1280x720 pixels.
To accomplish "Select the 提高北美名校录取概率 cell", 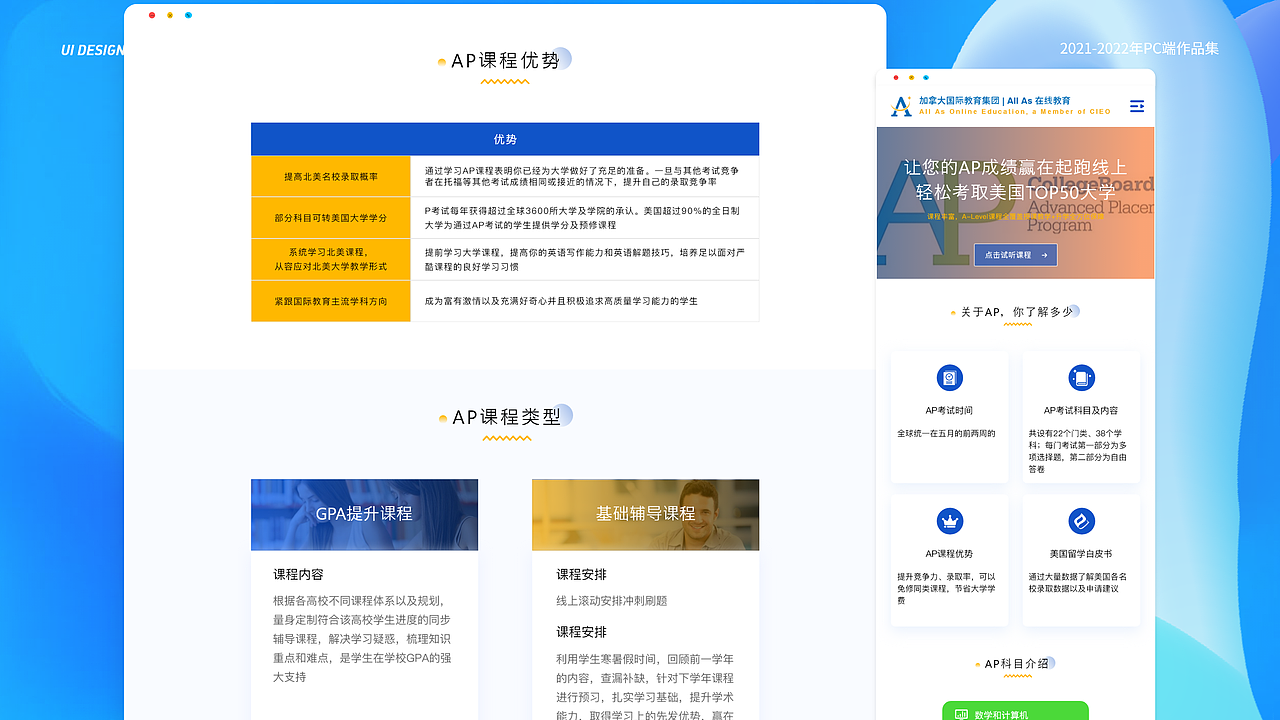I will coord(331,177).
